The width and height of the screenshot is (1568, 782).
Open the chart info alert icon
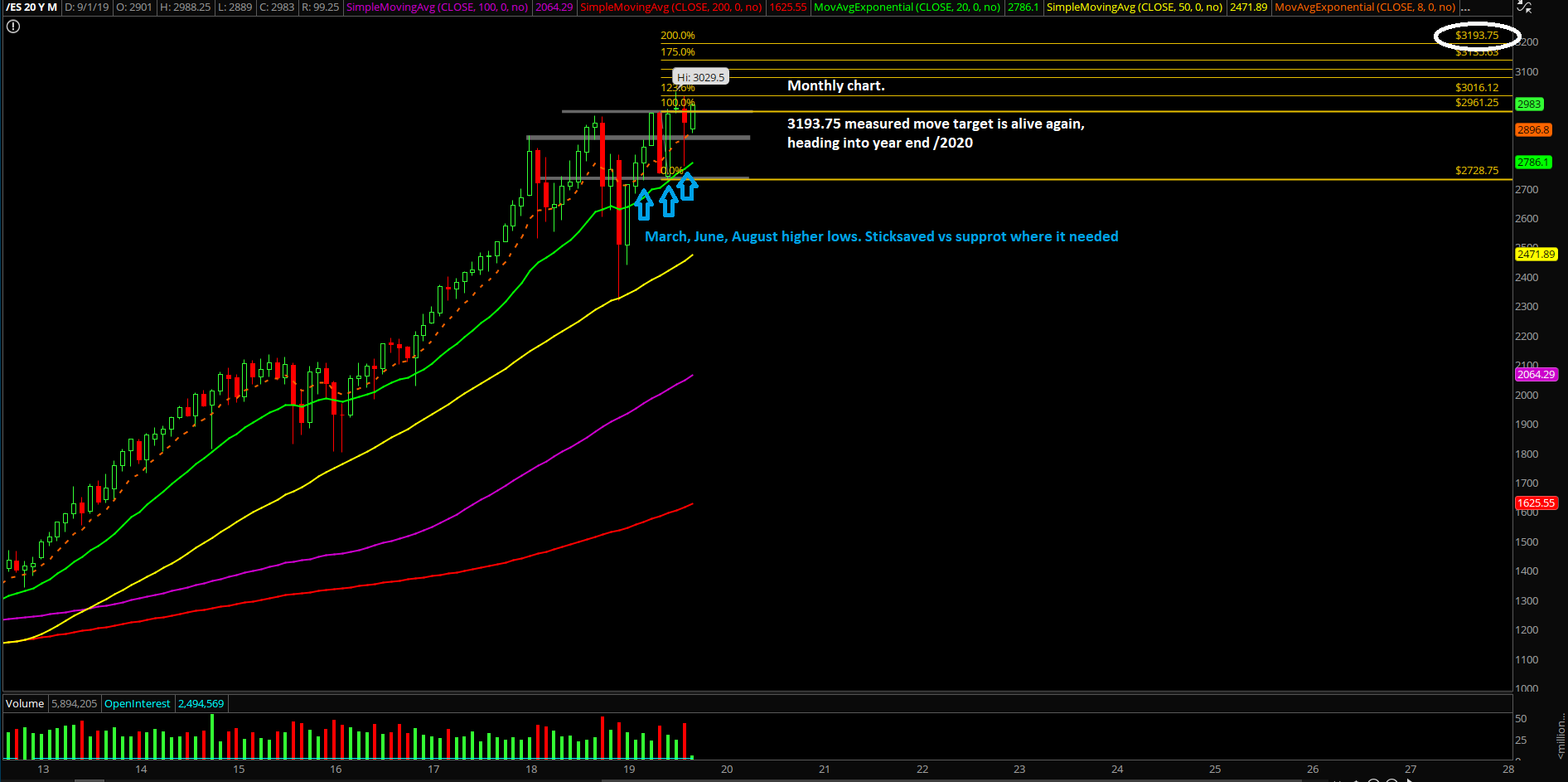click(12, 26)
